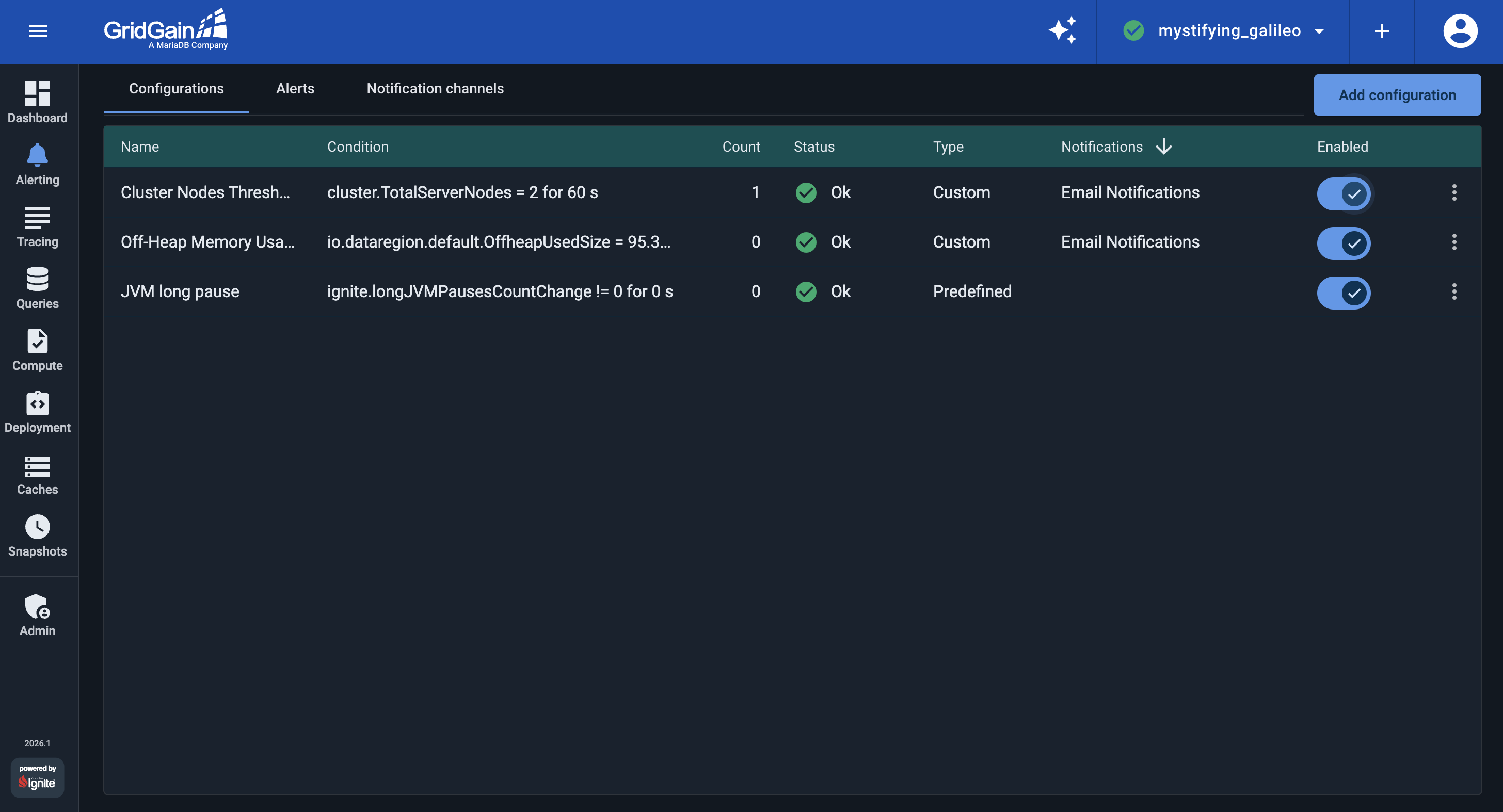Disable the Off-Heap Memory Usage alert toggle

1343,243
